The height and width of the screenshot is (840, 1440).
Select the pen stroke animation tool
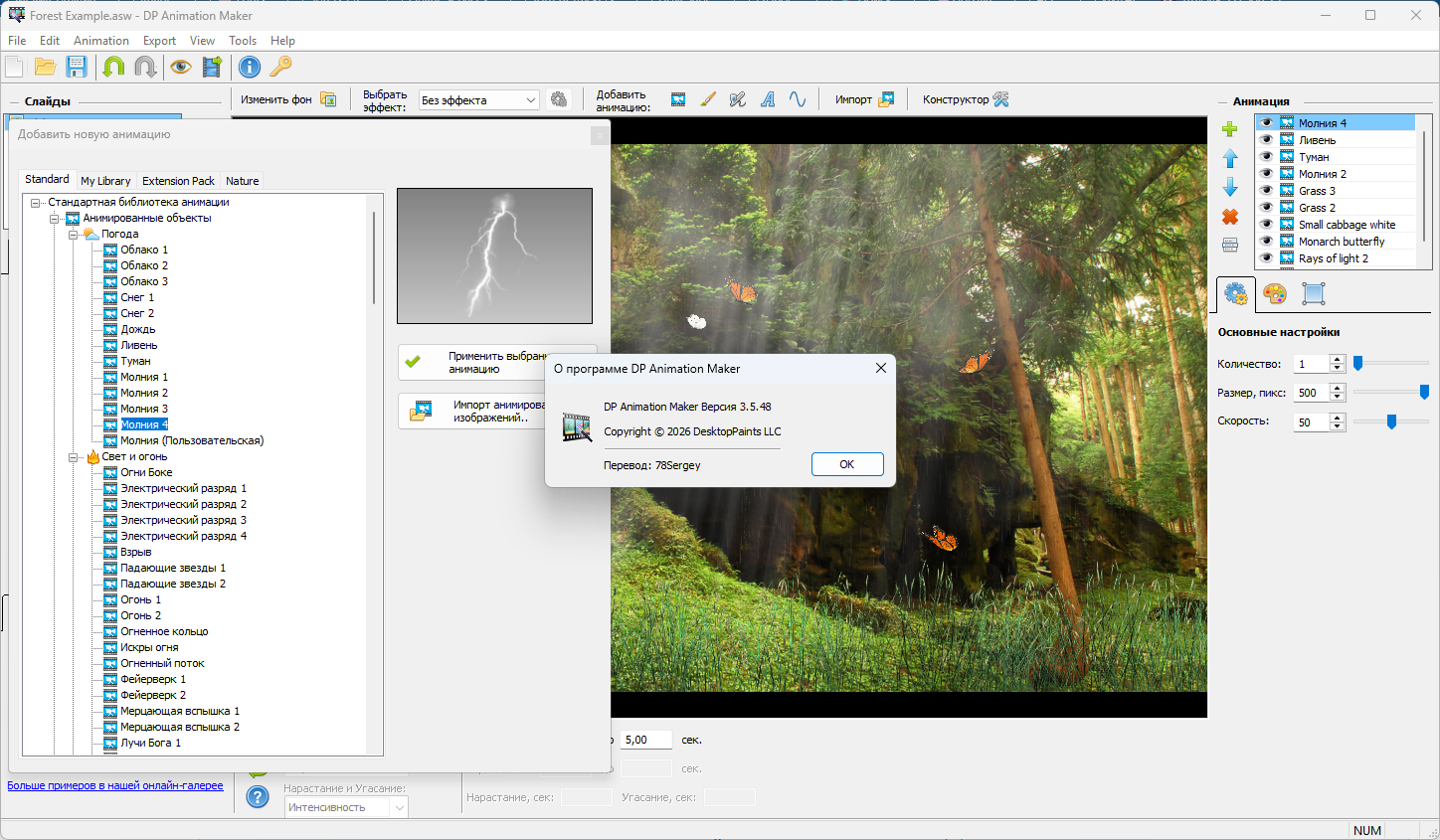point(738,99)
